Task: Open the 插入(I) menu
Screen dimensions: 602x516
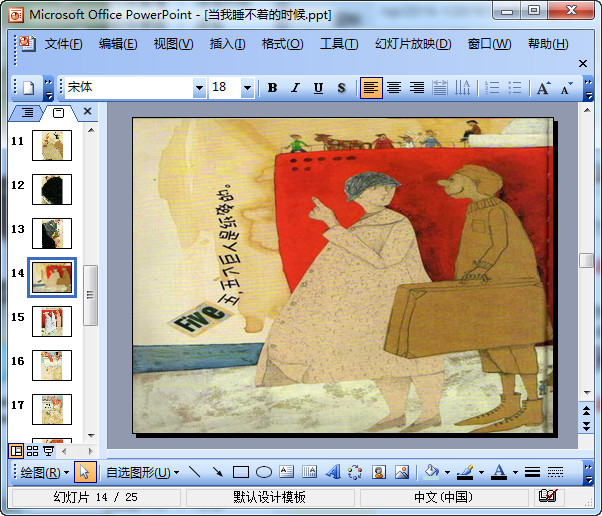Action: pyautogui.click(x=227, y=44)
